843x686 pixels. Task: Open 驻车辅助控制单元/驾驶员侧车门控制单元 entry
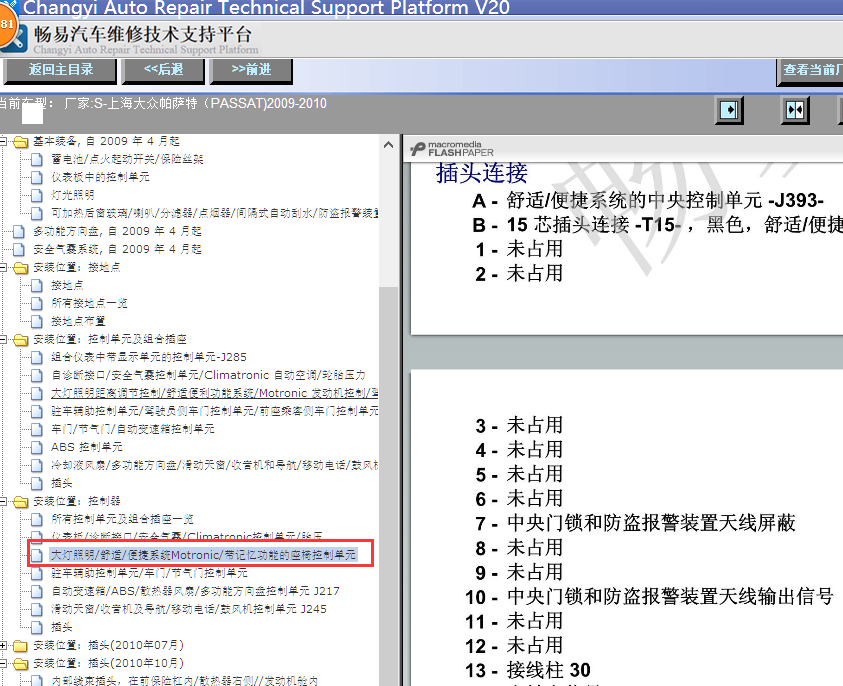[x=215, y=411]
